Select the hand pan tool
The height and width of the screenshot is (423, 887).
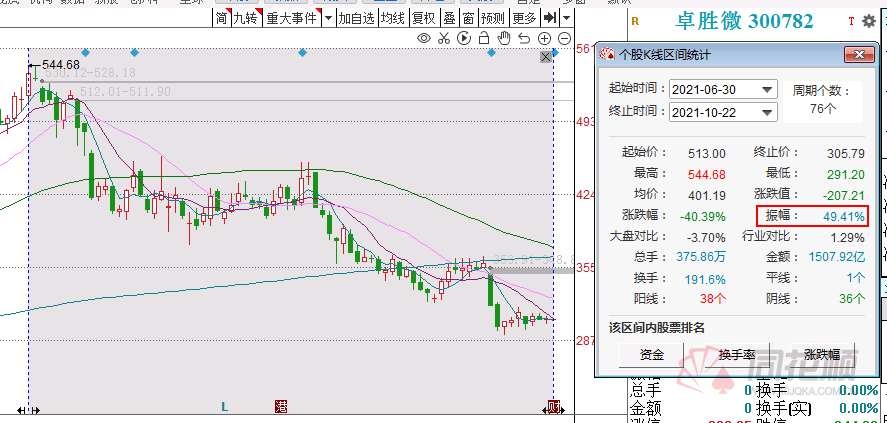click(x=504, y=38)
